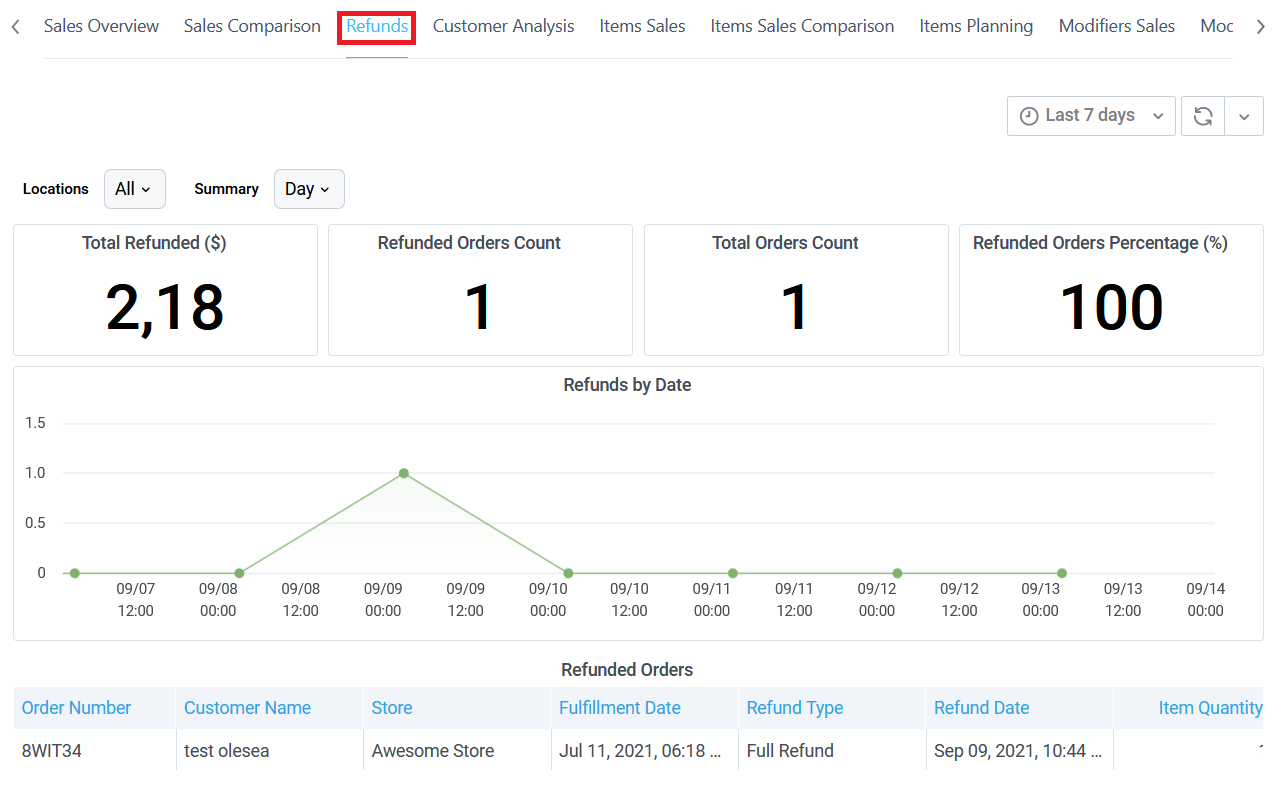
Task: Expand the arrow menu next to refresh
Action: 1244,116
